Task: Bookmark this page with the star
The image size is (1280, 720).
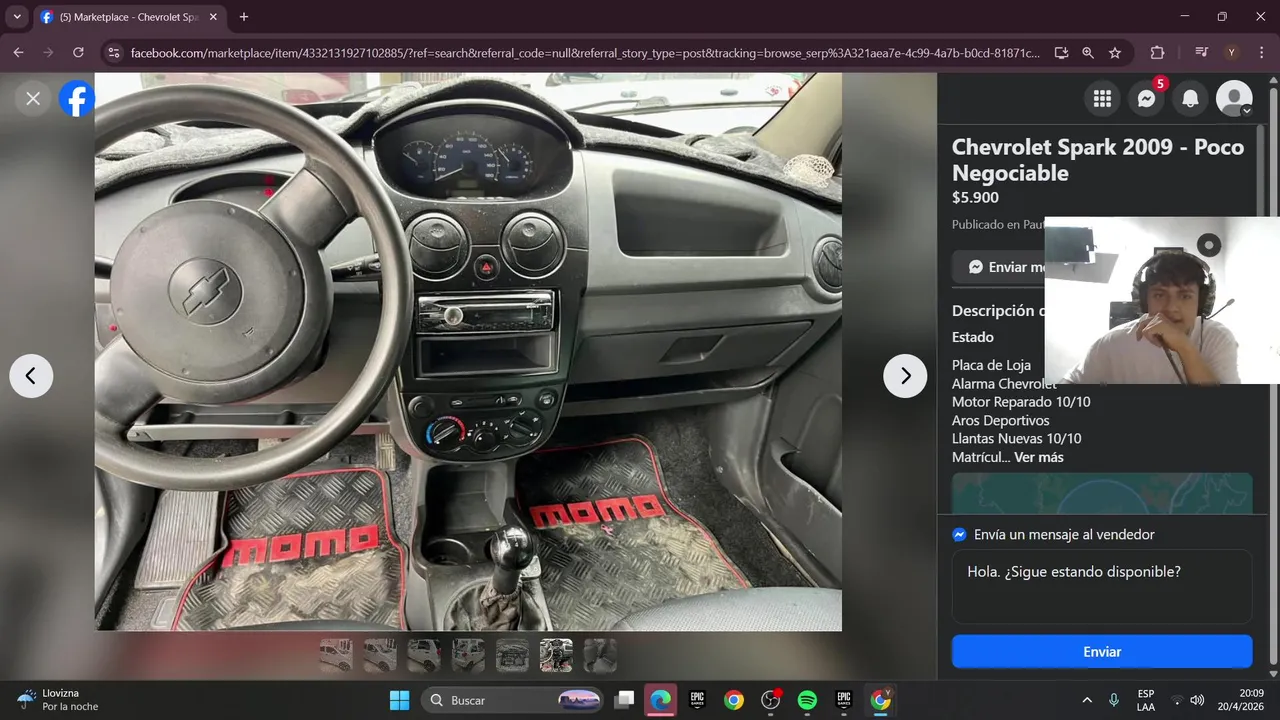Action: tap(1115, 53)
